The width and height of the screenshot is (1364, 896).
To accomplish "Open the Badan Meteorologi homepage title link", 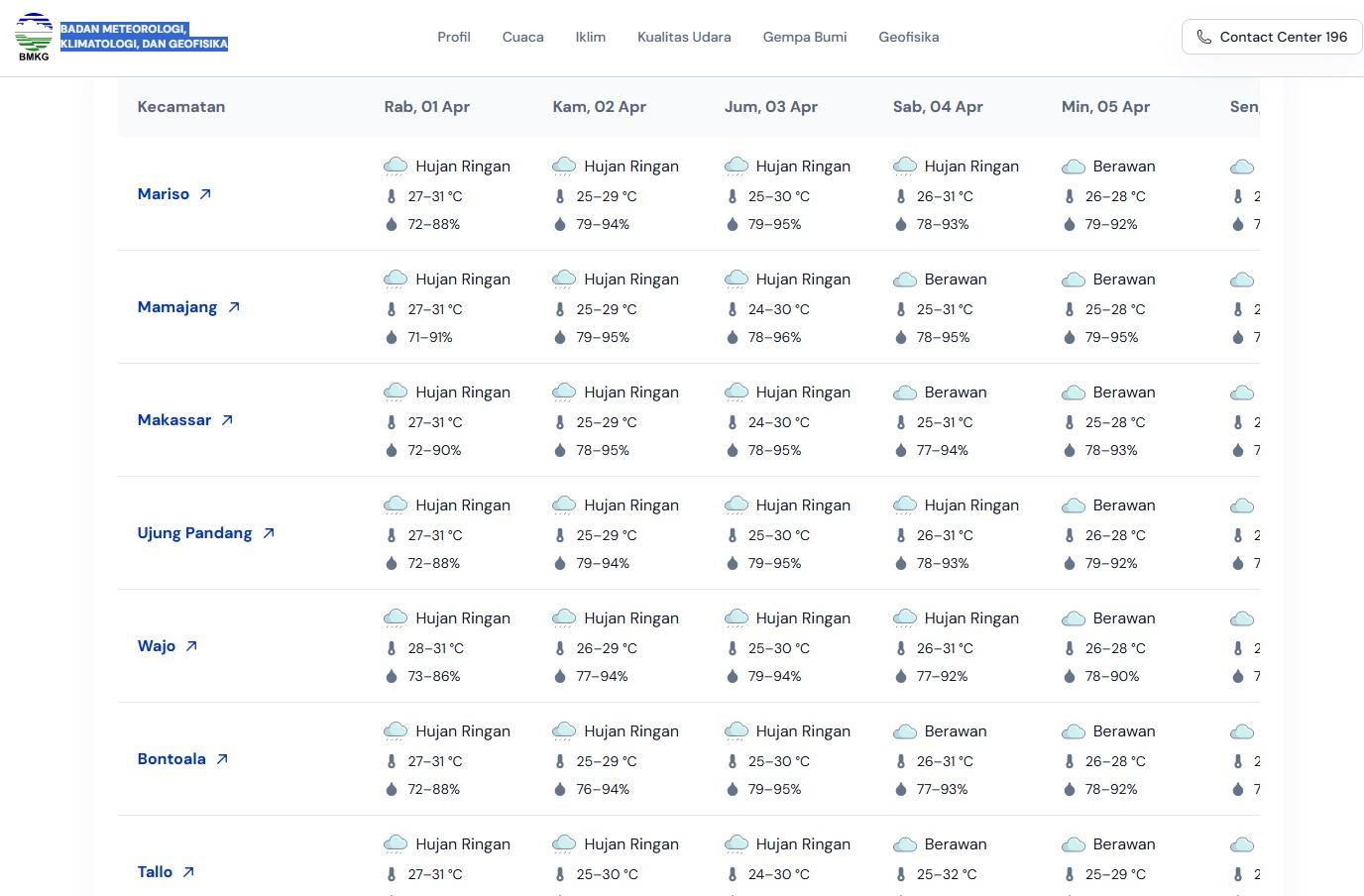I will point(144,37).
